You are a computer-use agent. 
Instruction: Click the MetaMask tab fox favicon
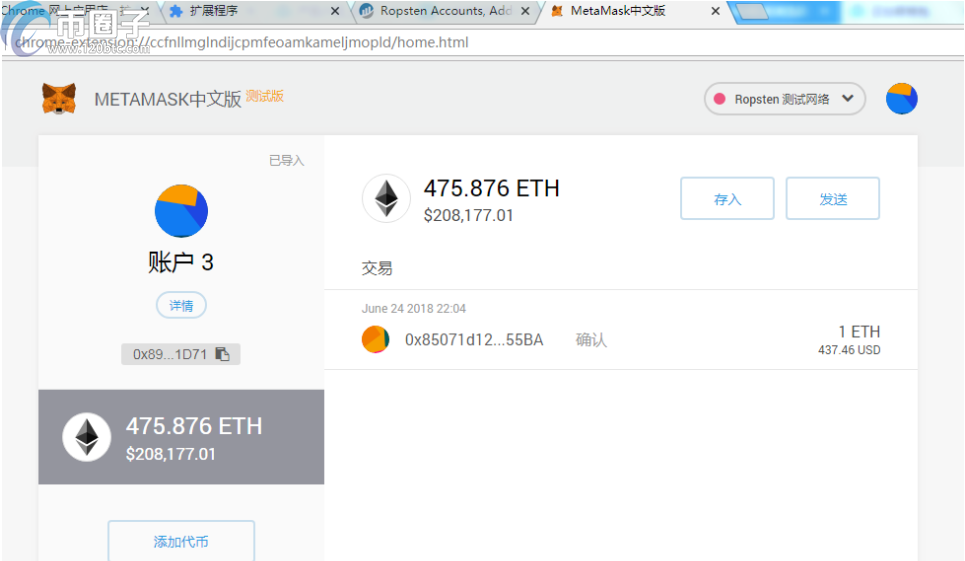556,11
